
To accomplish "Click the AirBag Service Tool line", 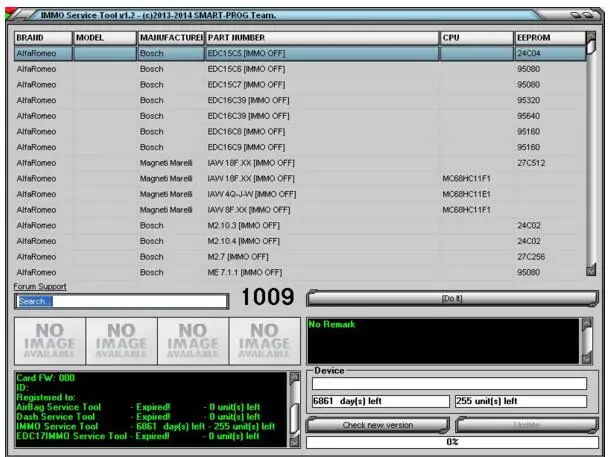I will pos(138,407).
